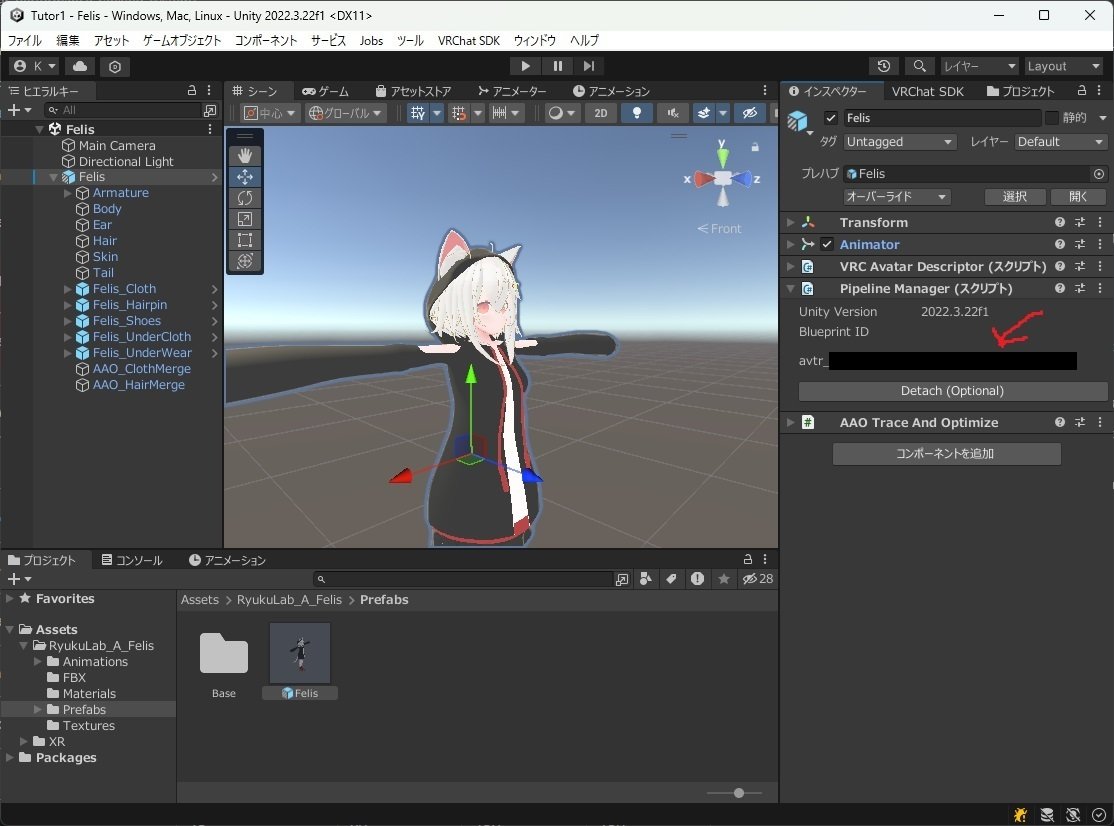Image resolution: width=1114 pixels, height=826 pixels.
Task: Expand the Animations folder
Action: pos(38,662)
